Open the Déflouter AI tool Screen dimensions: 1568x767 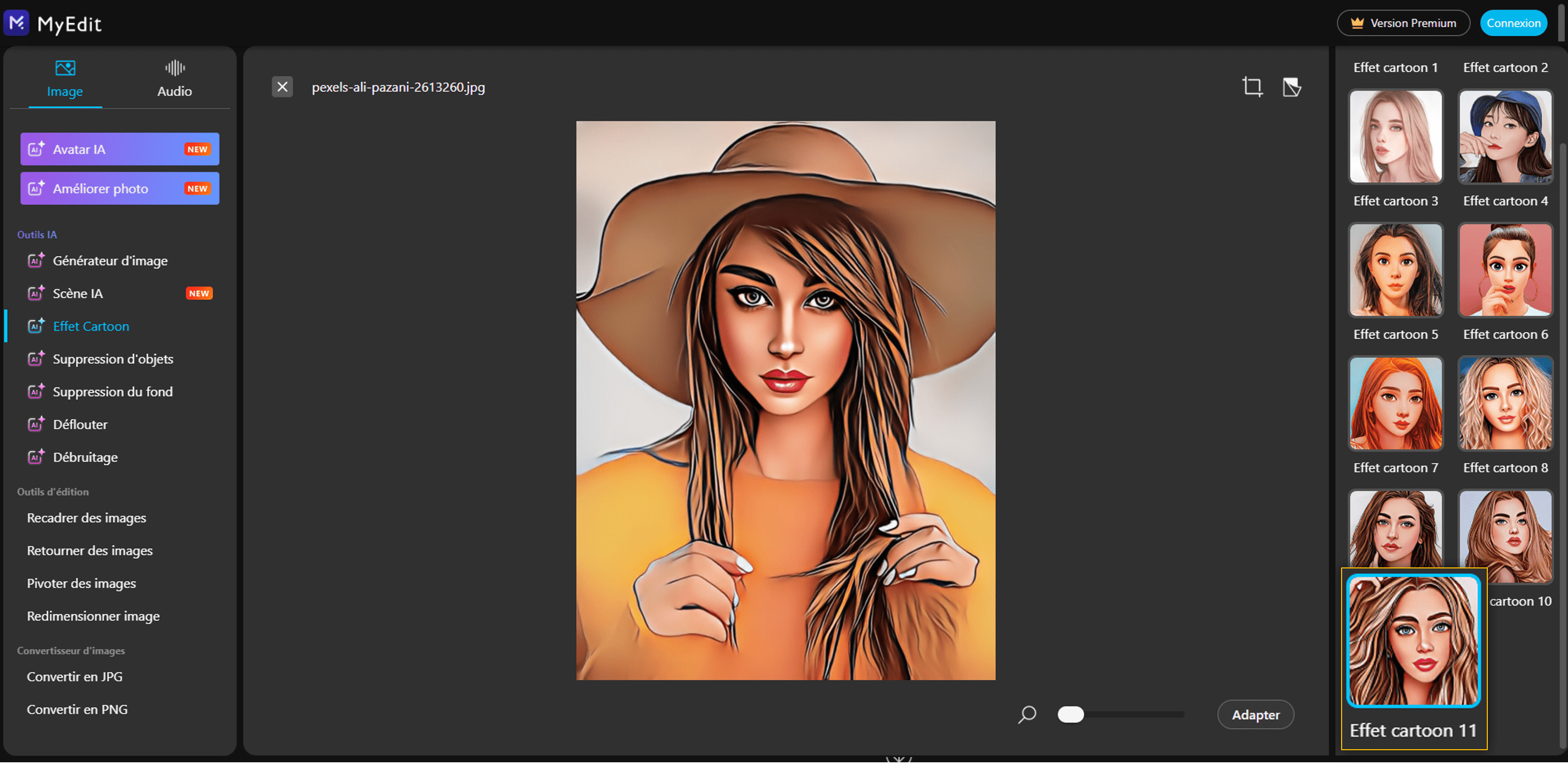coord(80,424)
